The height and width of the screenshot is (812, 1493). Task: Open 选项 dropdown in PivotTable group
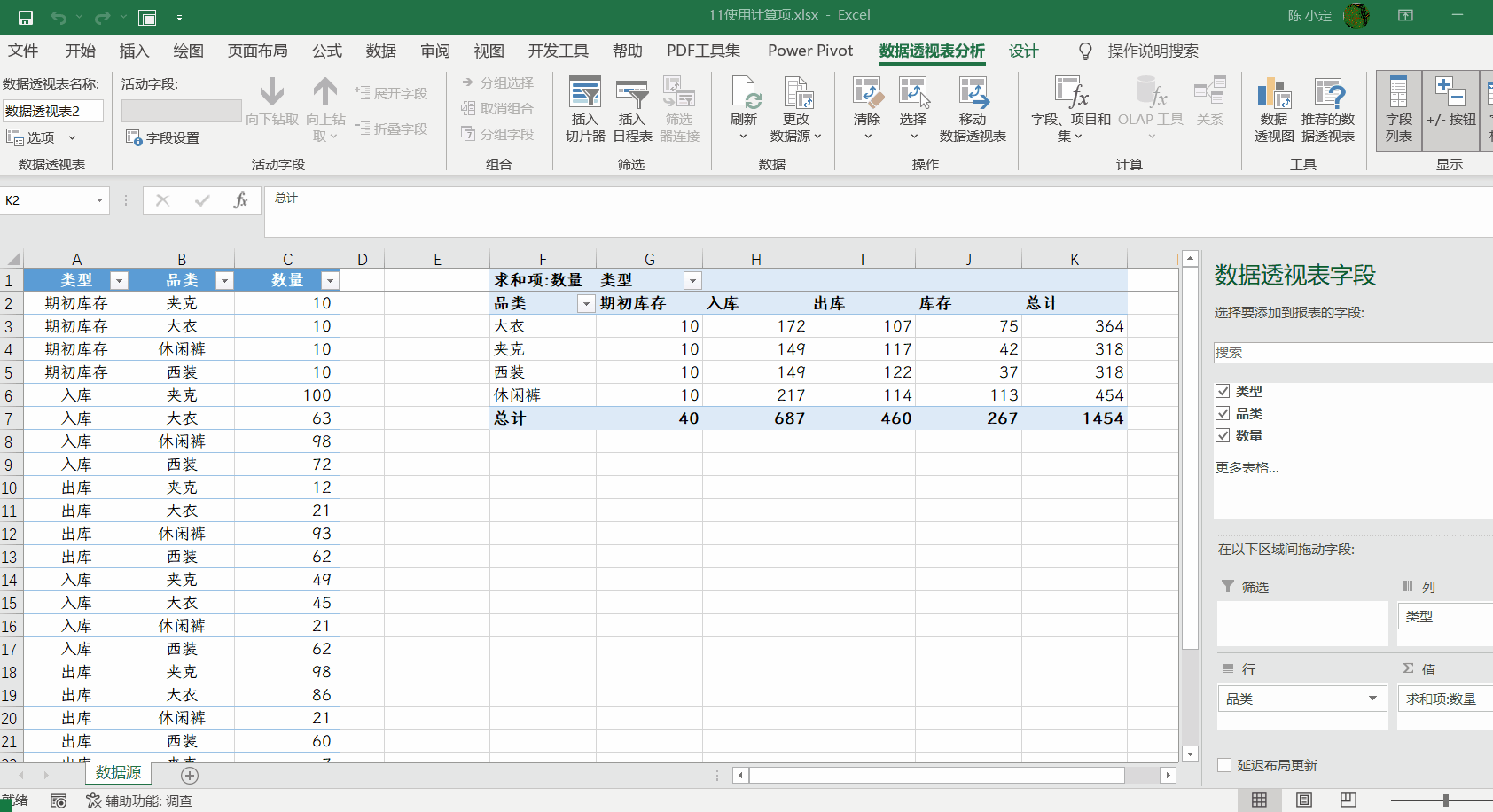[41, 137]
